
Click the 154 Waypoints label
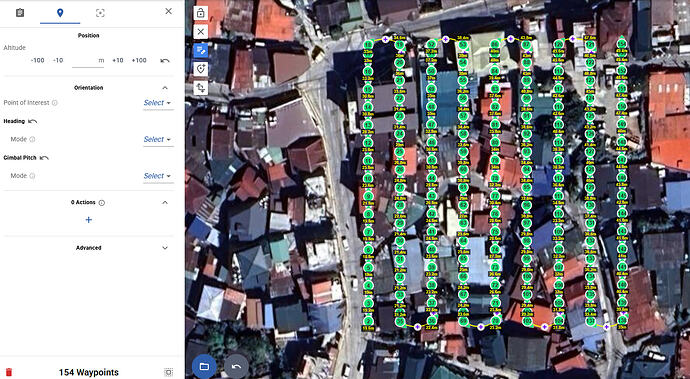coord(88,372)
